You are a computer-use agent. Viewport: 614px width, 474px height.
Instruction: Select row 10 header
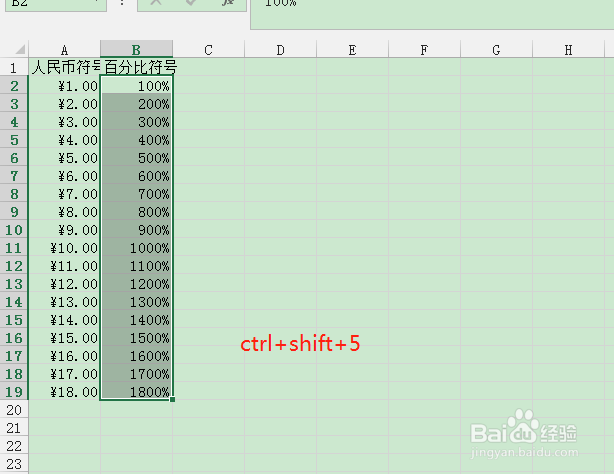click(14, 230)
